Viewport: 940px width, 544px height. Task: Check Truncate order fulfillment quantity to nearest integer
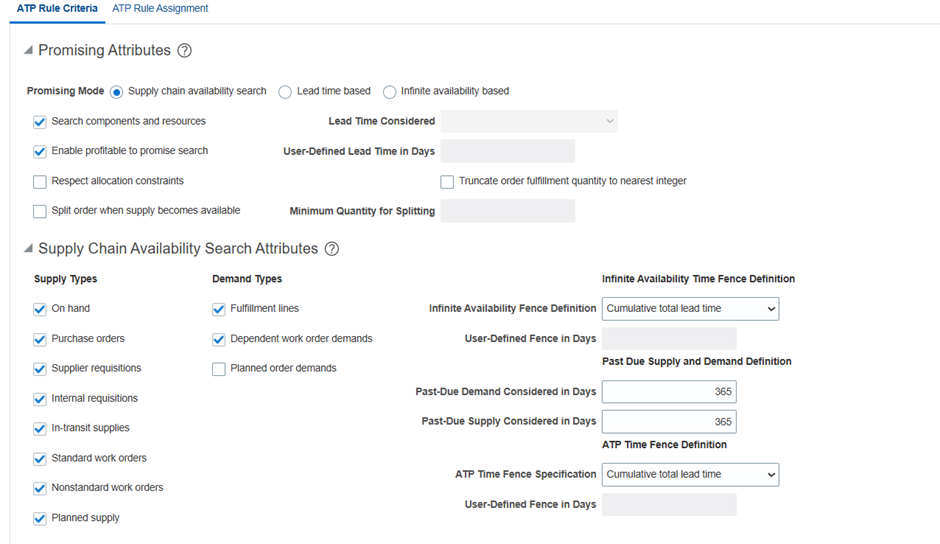447,181
